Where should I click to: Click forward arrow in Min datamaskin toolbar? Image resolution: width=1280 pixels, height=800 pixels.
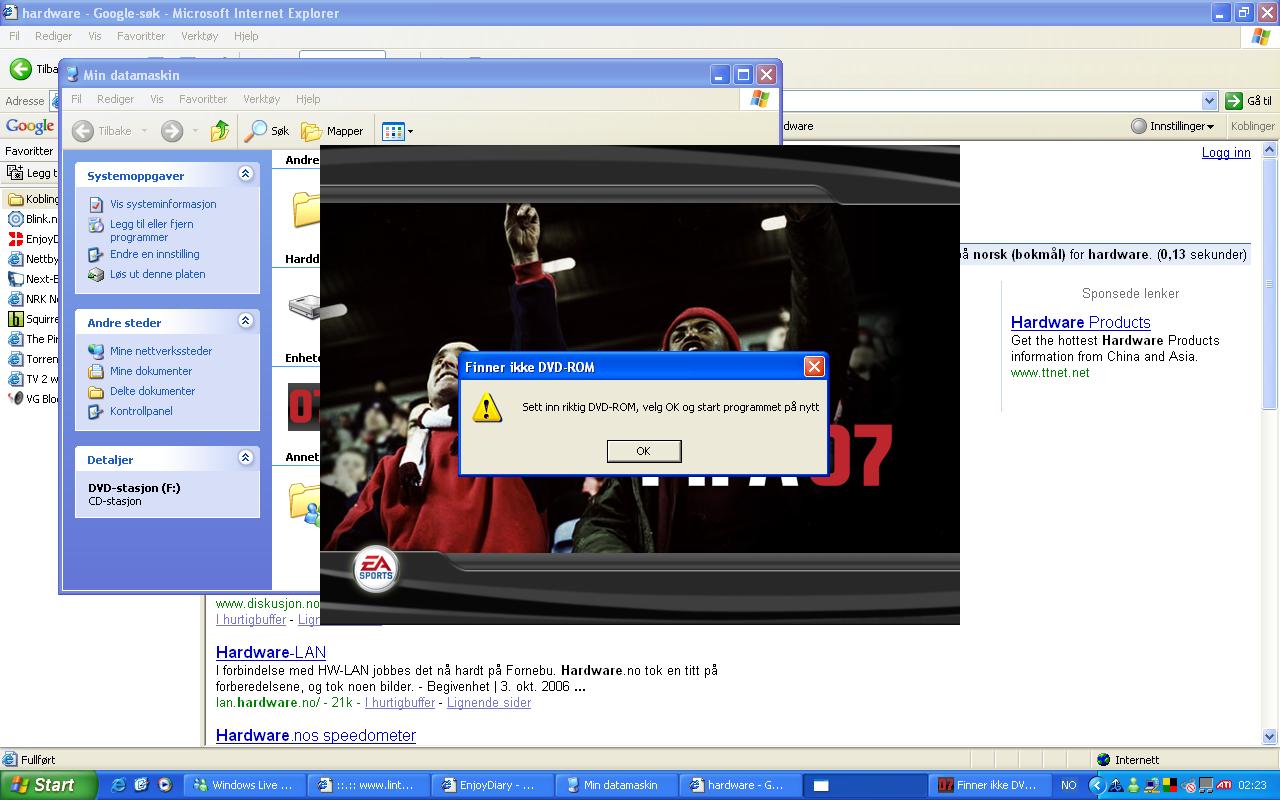pos(172,131)
